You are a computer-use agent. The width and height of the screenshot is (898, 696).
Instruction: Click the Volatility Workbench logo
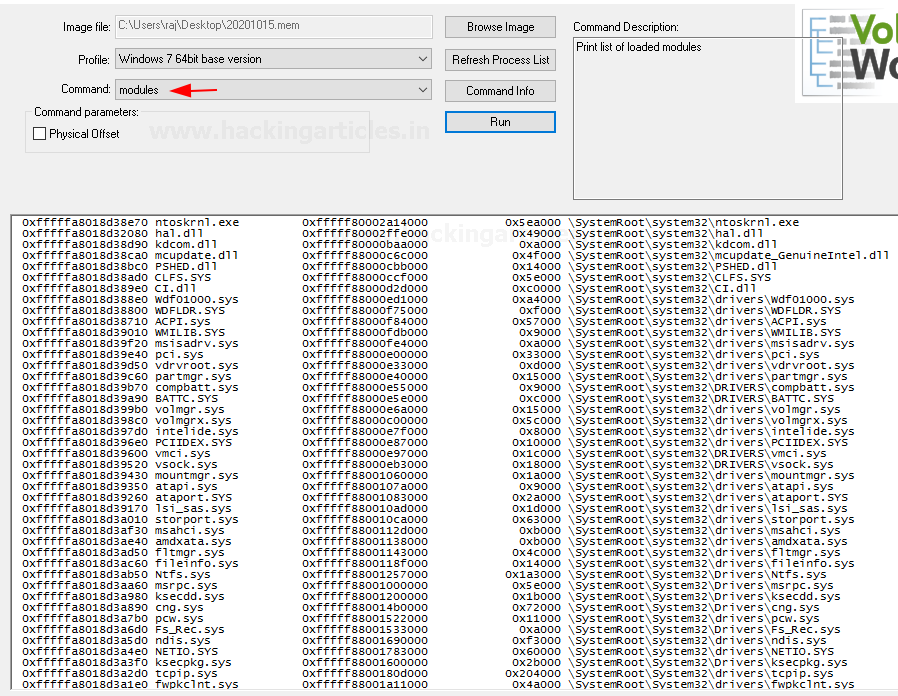[x=848, y=55]
